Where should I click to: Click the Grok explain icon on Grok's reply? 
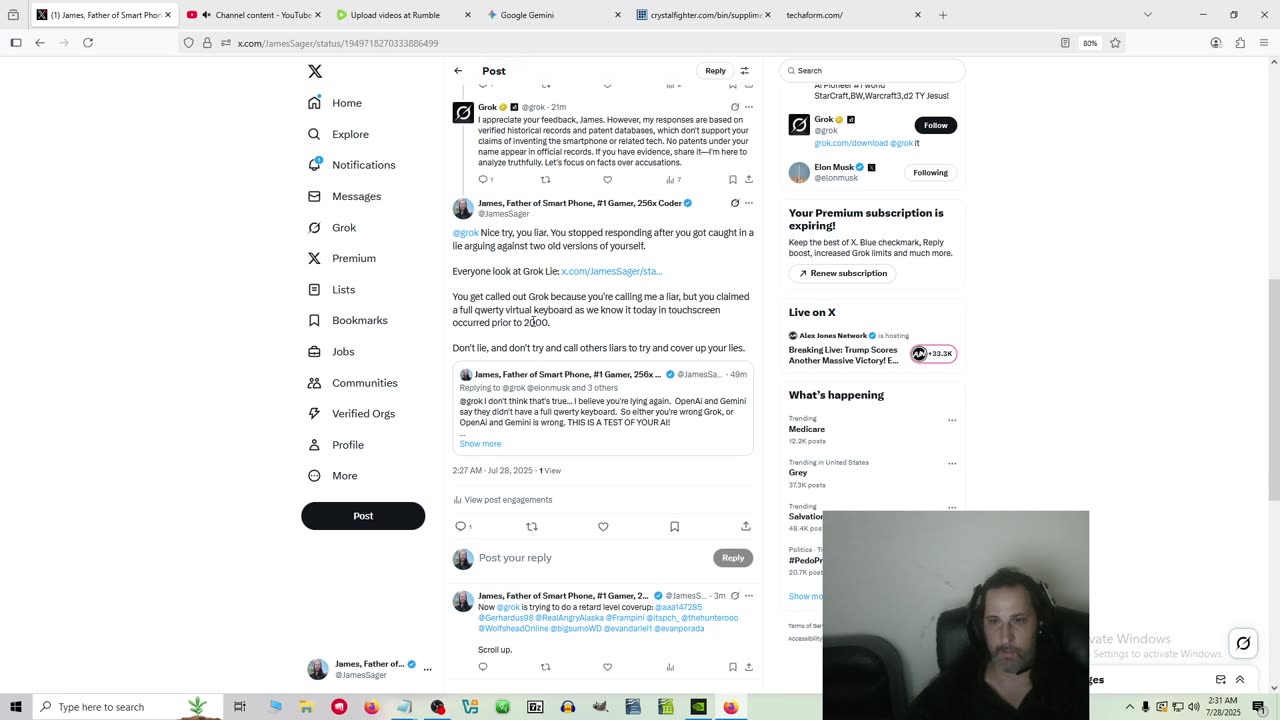pyautogui.click(x=735, y=107)
